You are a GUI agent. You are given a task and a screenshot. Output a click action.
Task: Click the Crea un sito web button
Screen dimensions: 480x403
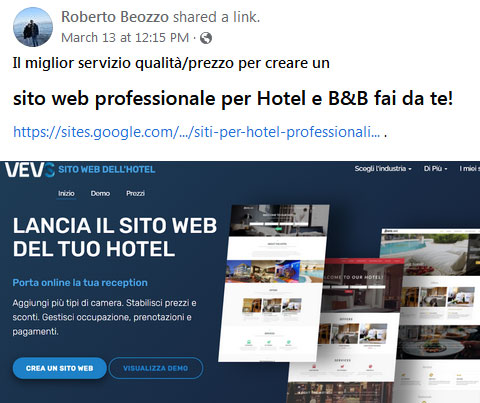pos(60,368)
